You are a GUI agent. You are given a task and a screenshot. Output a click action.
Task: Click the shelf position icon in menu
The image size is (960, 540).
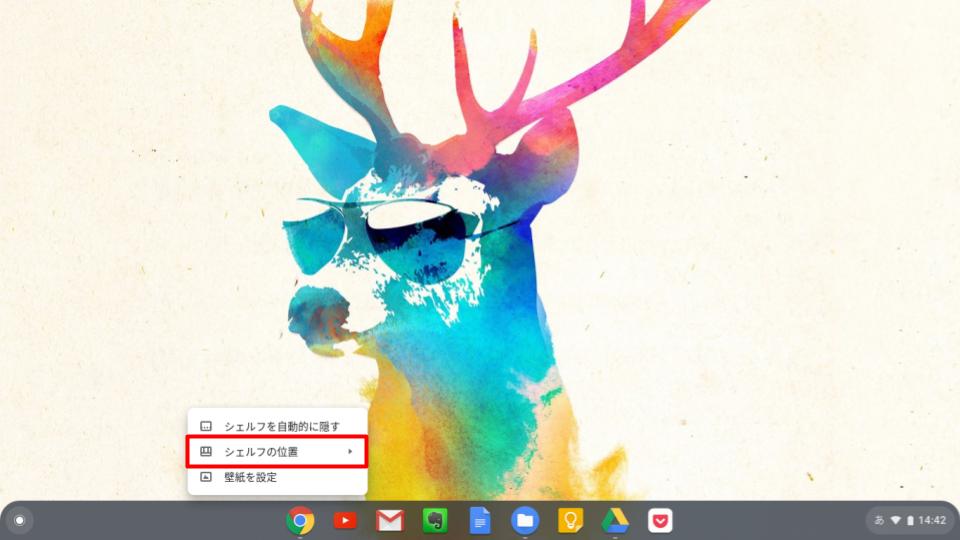click(x=206, y=452)
